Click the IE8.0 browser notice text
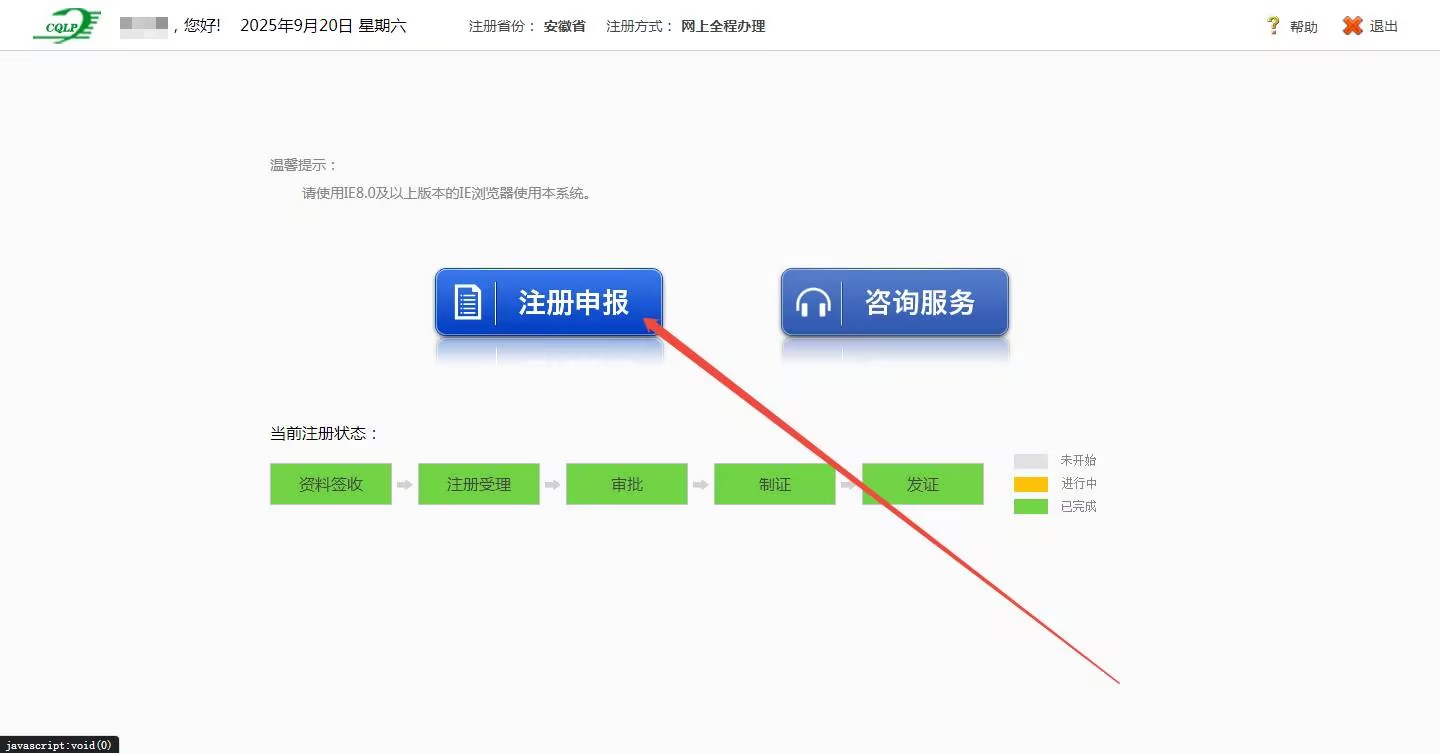This screenshot has height=753, width=1440. [x=448, y=193]
